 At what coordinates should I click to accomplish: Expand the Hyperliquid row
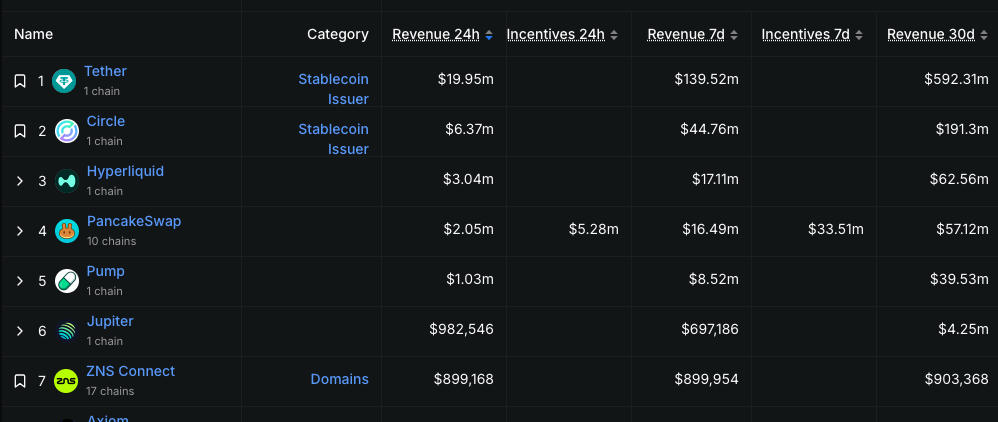[19, 181]
